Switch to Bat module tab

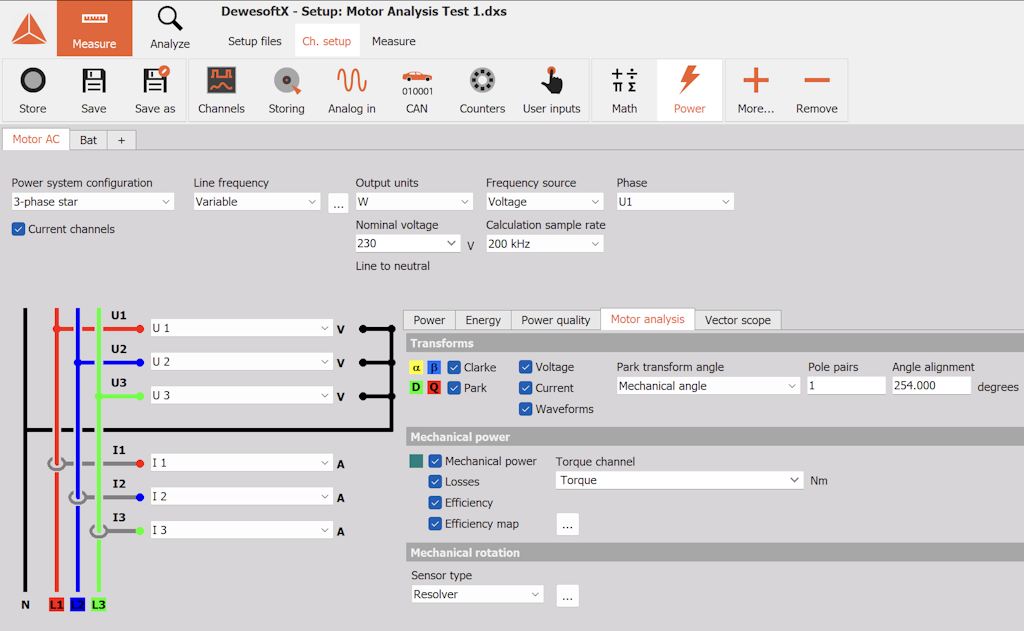coord(88,140)
